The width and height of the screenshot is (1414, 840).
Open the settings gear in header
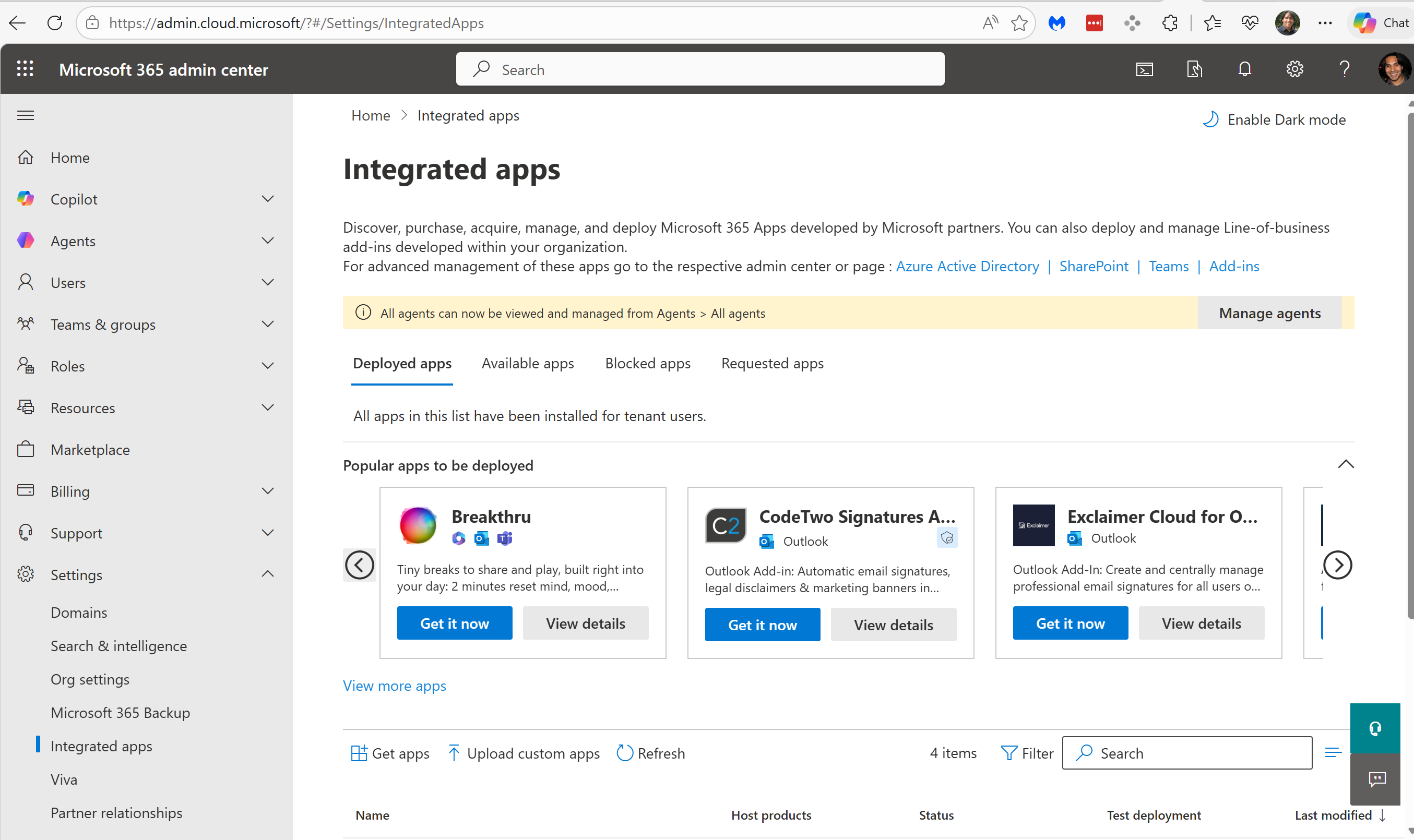pos(1294,69)
